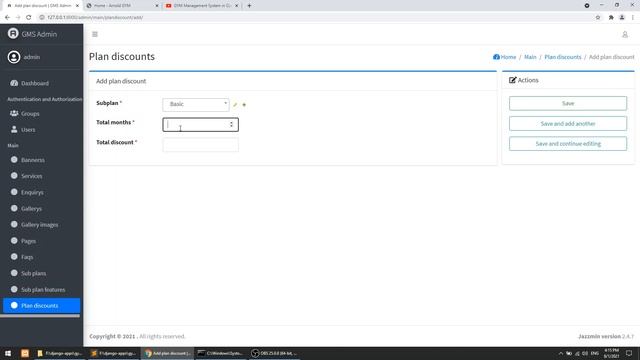Select Plan discounts in the sidebar

point(41,305)
